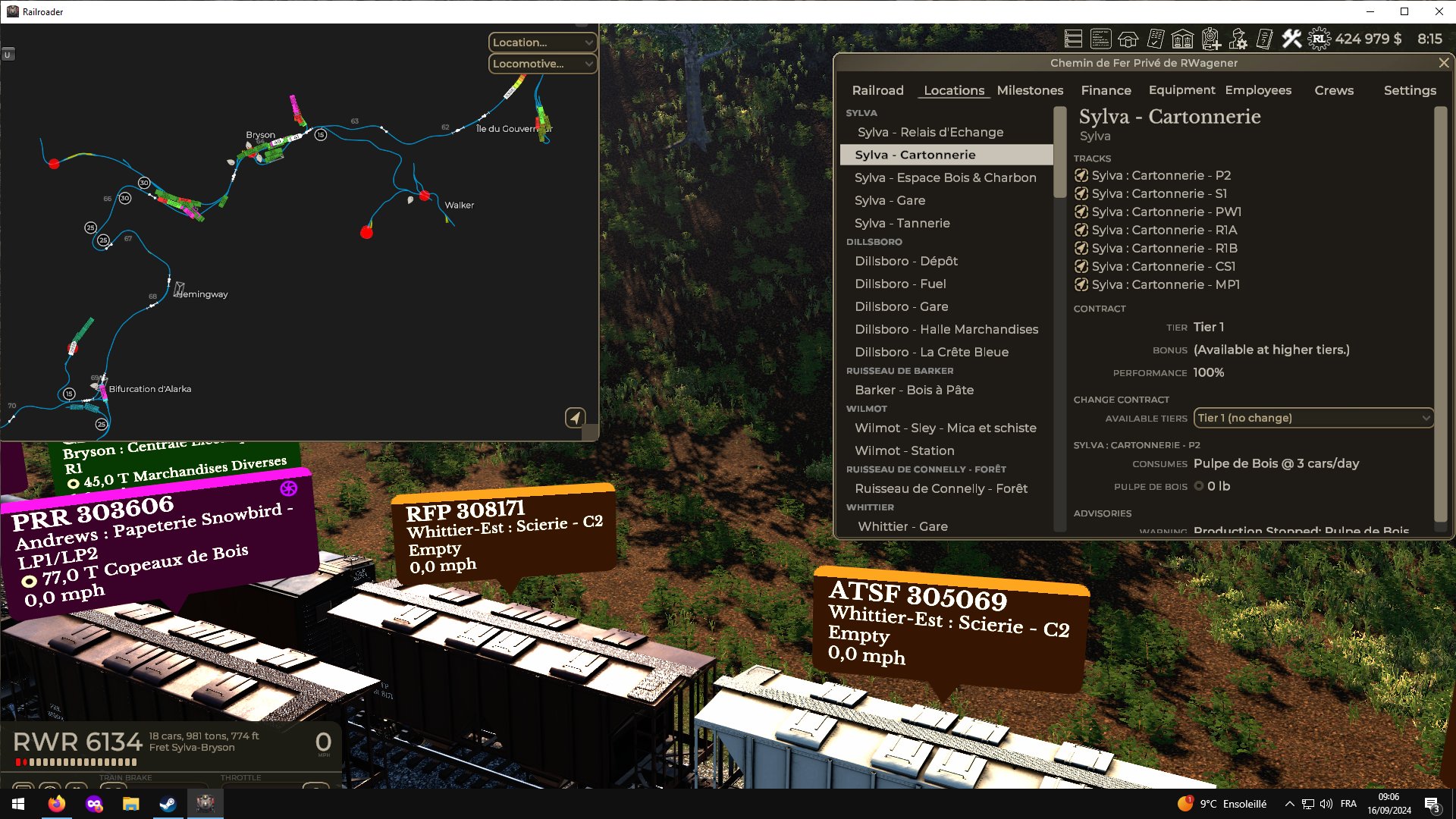
Task: Open the station house icon in top toolbar
Action: pyautogui.click(x=1128, y=39)
